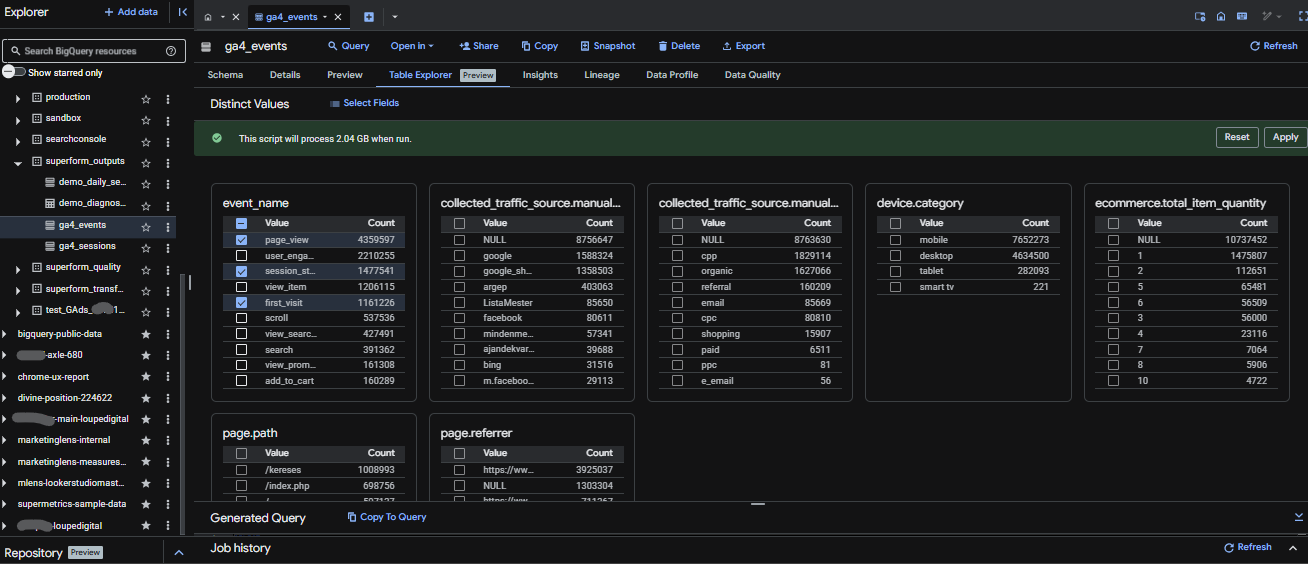Viewport: 1308px width, 564px height.
Task: Check the user_engagement event value
Action: 241,256
